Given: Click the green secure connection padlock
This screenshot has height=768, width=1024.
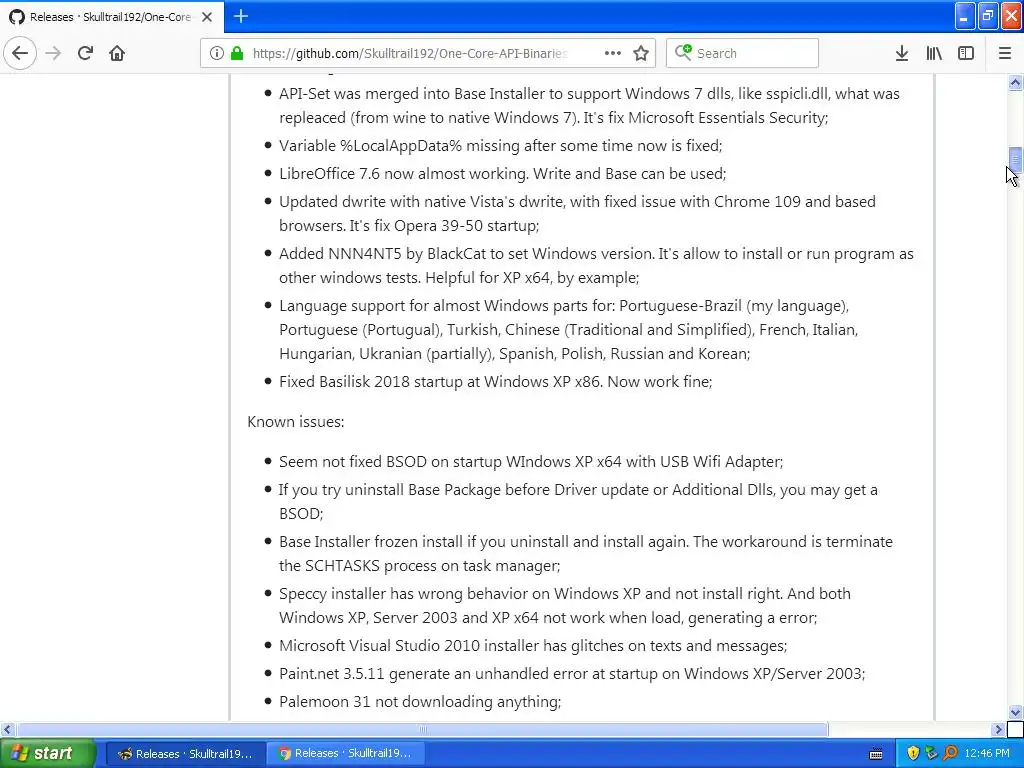Looking at the screenshot, I should 237,53.
